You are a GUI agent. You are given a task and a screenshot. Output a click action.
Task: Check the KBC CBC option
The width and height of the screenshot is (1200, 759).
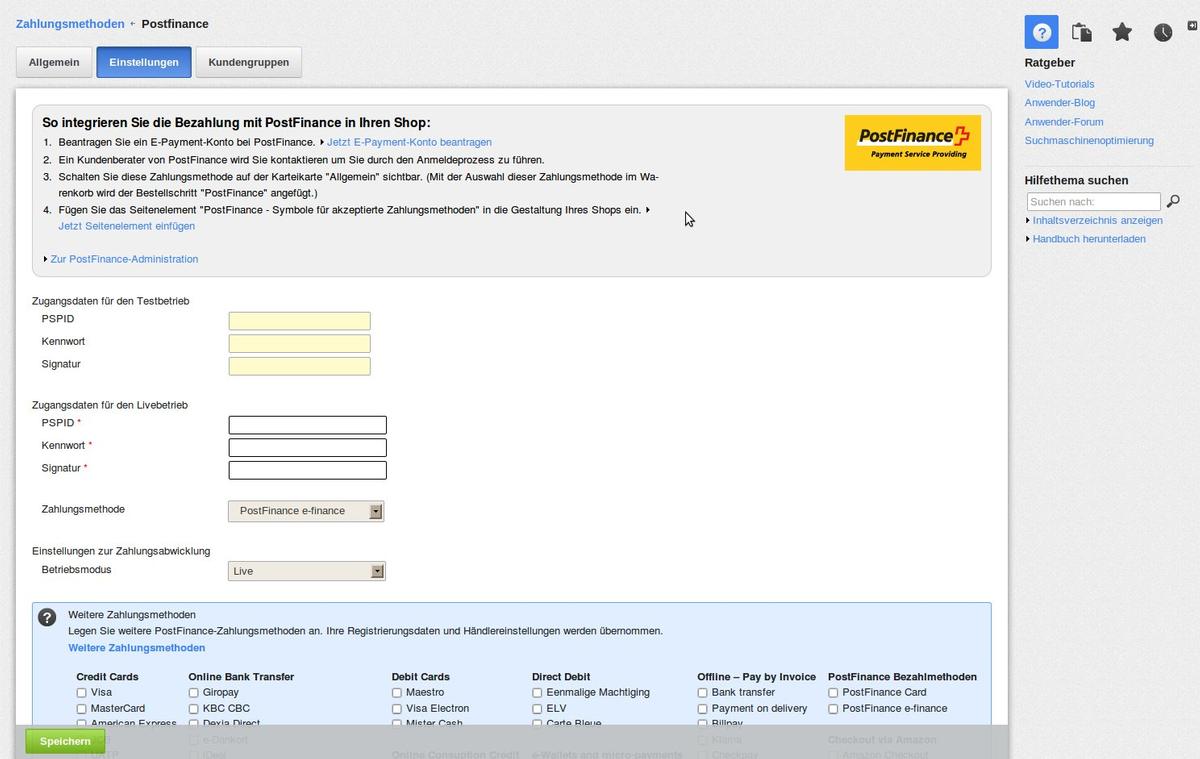(x=194, y=708)
